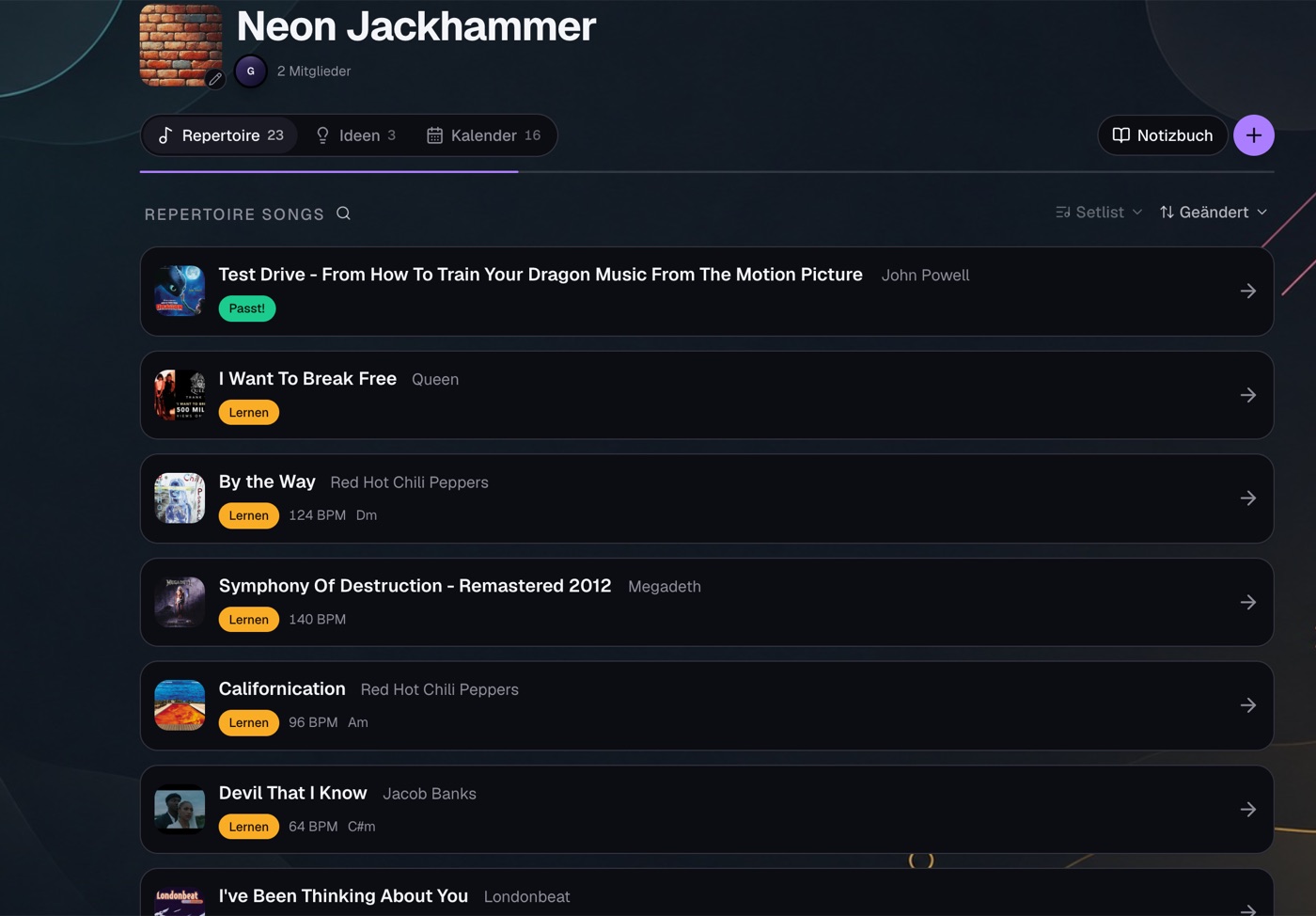Open Test Drive song via arrow icon
The width and height of the screenshot is (1316, 916).
tap(1247, 291)
